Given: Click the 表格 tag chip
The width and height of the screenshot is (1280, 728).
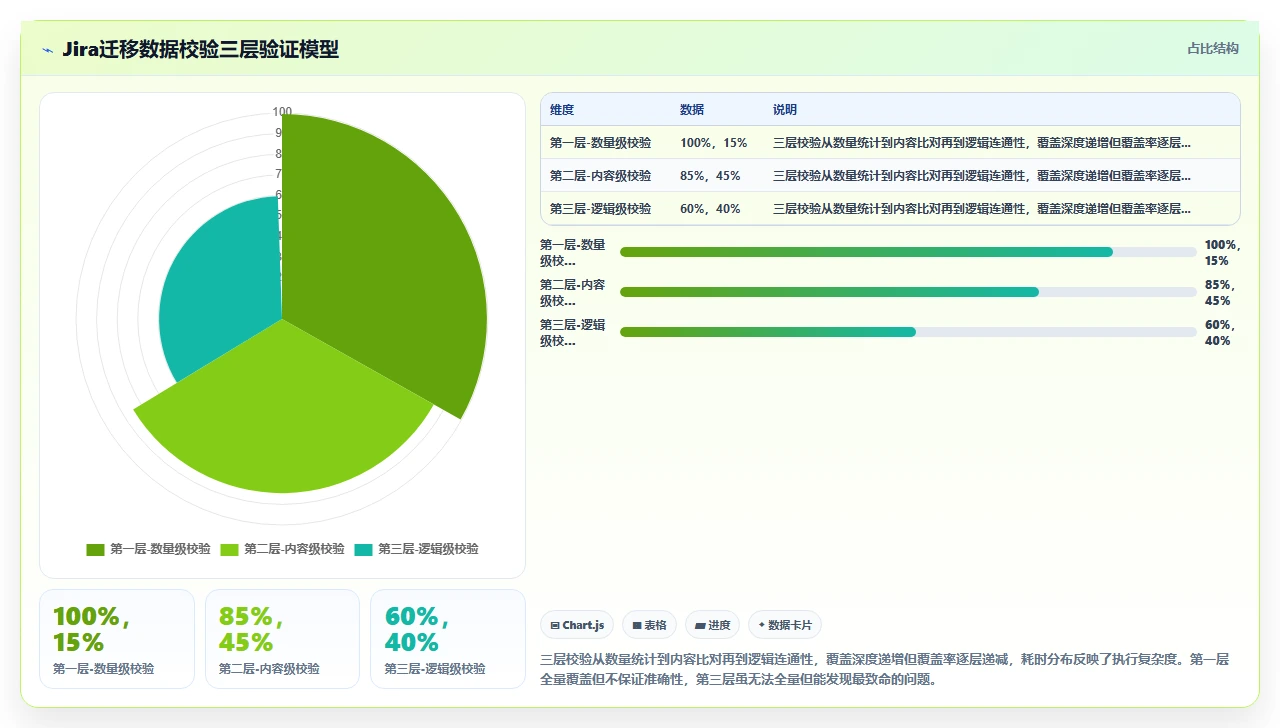Looking at the screenshot, I should (649, 625).
